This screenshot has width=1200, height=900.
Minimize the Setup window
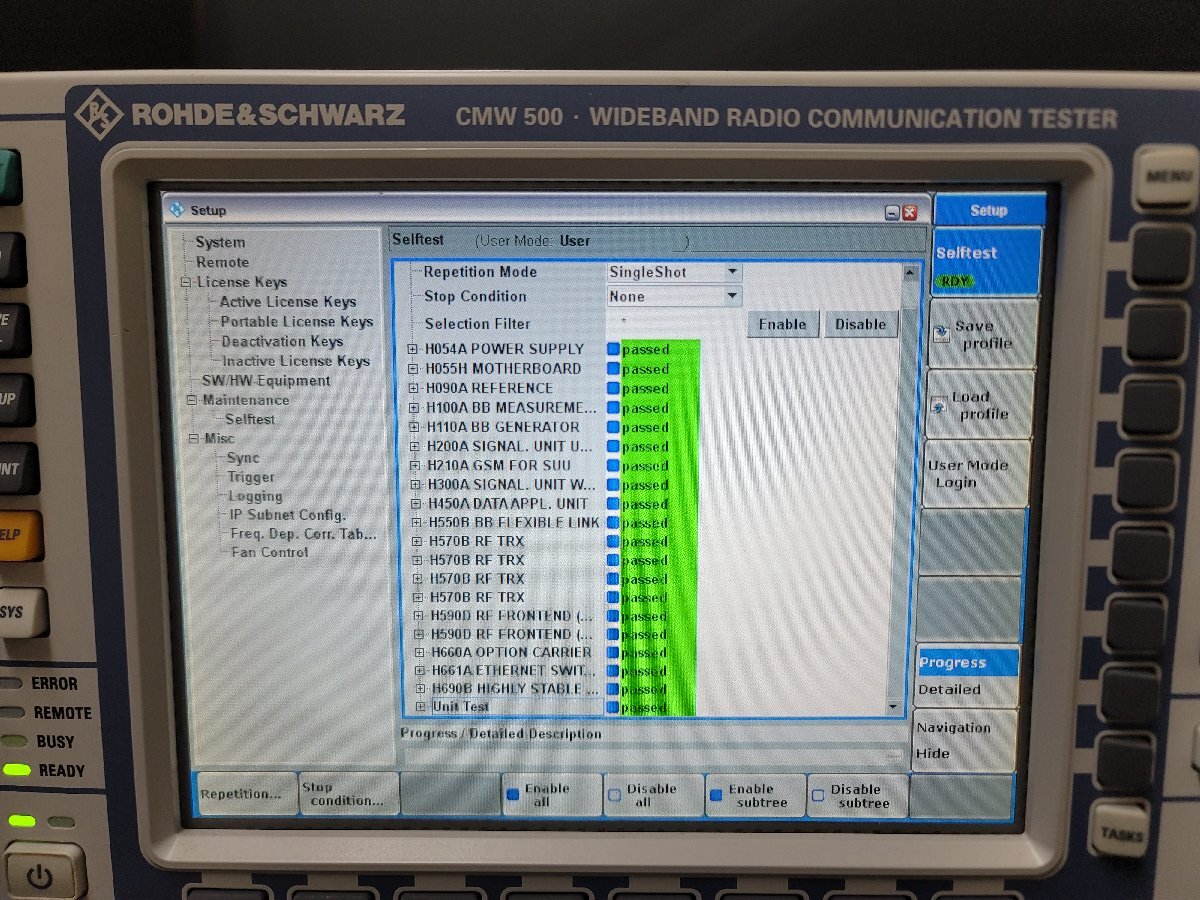(891, 212)
